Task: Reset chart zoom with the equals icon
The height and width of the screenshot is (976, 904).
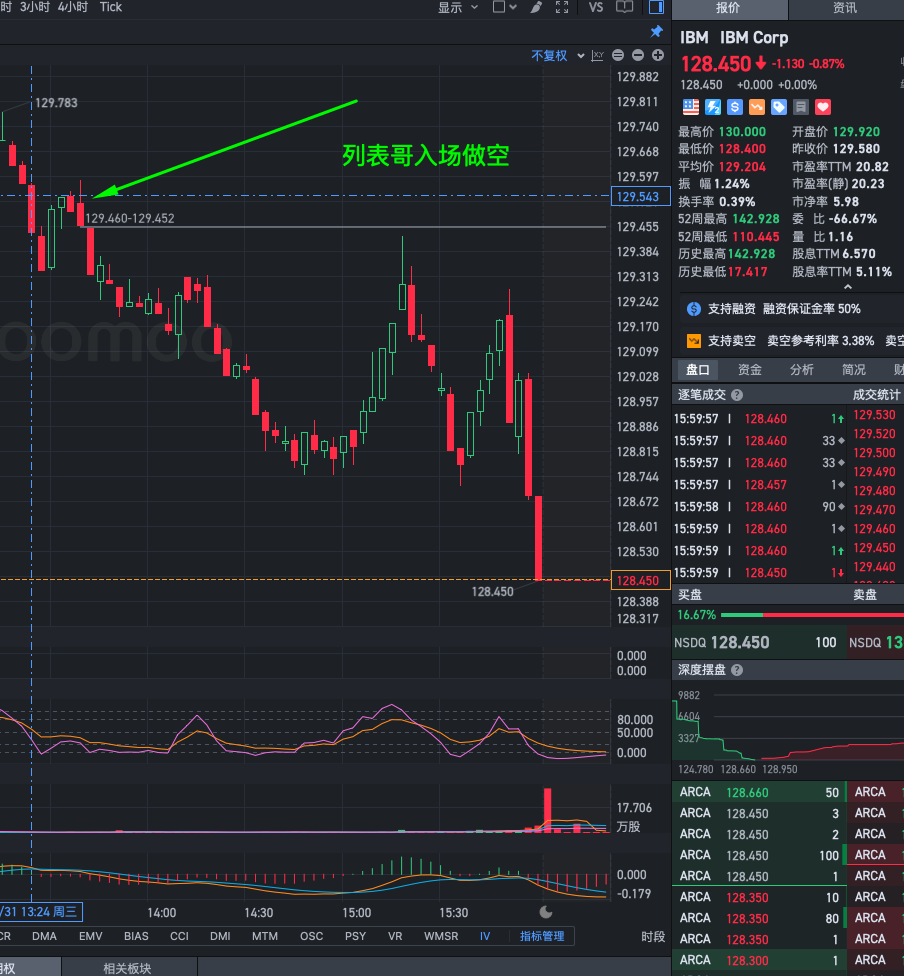Action: [618, 55]
